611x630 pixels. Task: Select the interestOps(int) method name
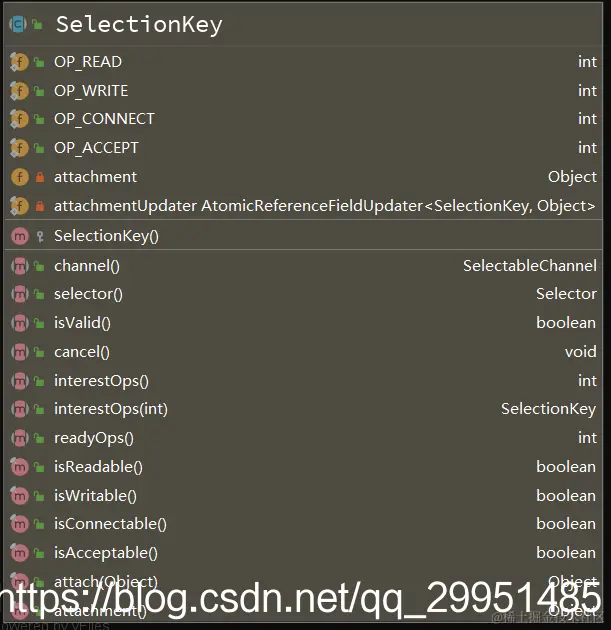(111, 409)
